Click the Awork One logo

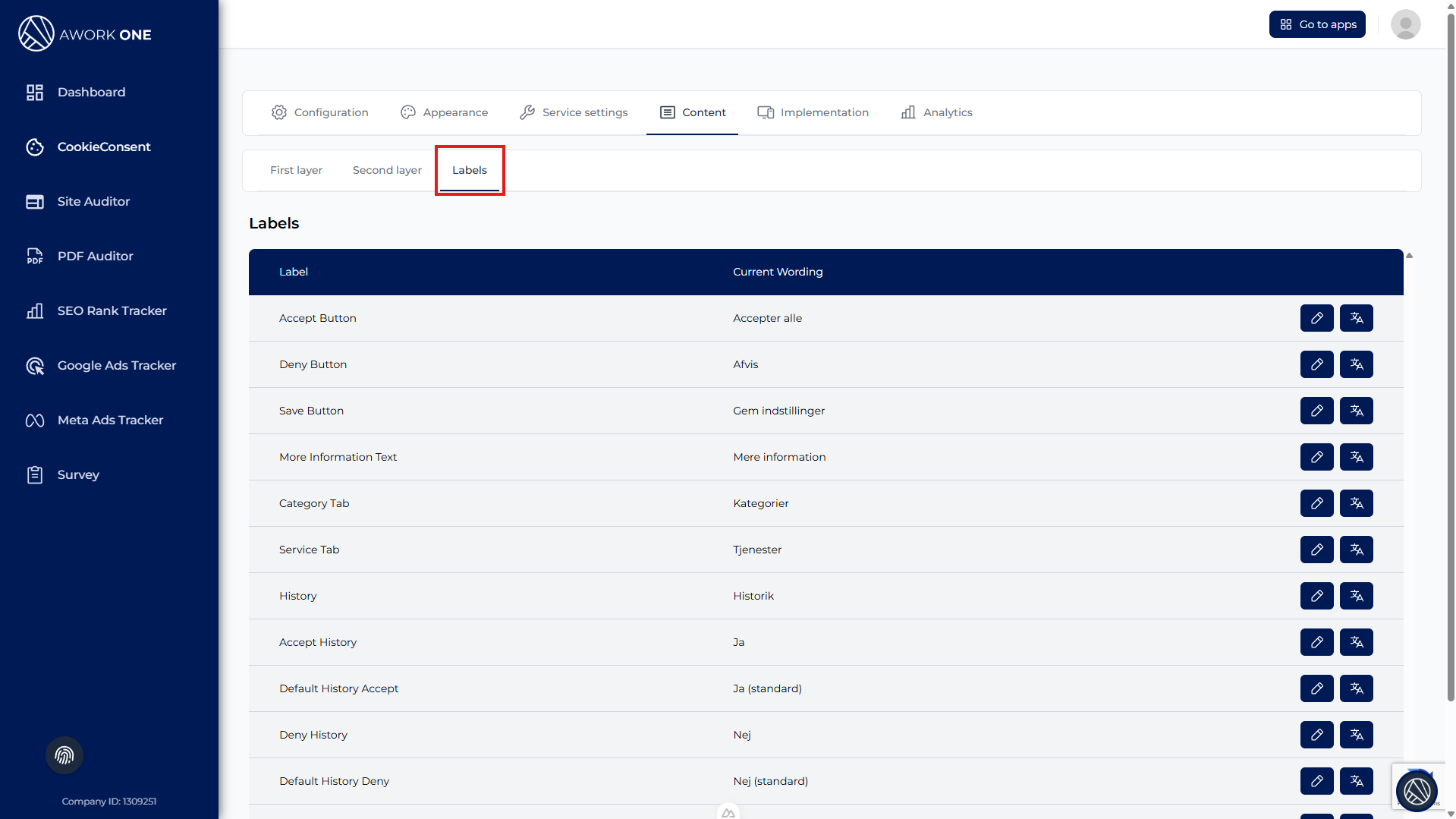(x=85, y=34)
